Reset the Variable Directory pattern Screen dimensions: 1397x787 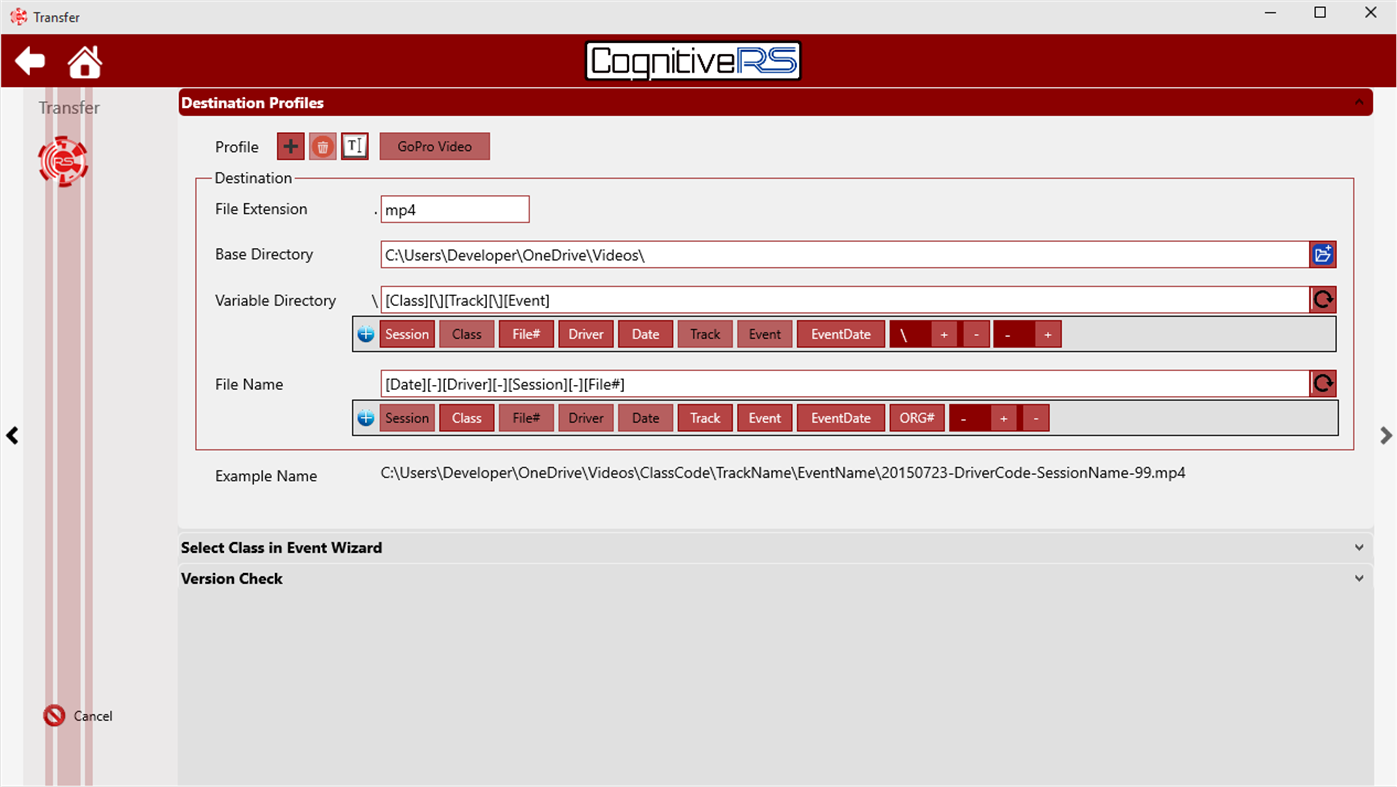(x=1323, y=299)
